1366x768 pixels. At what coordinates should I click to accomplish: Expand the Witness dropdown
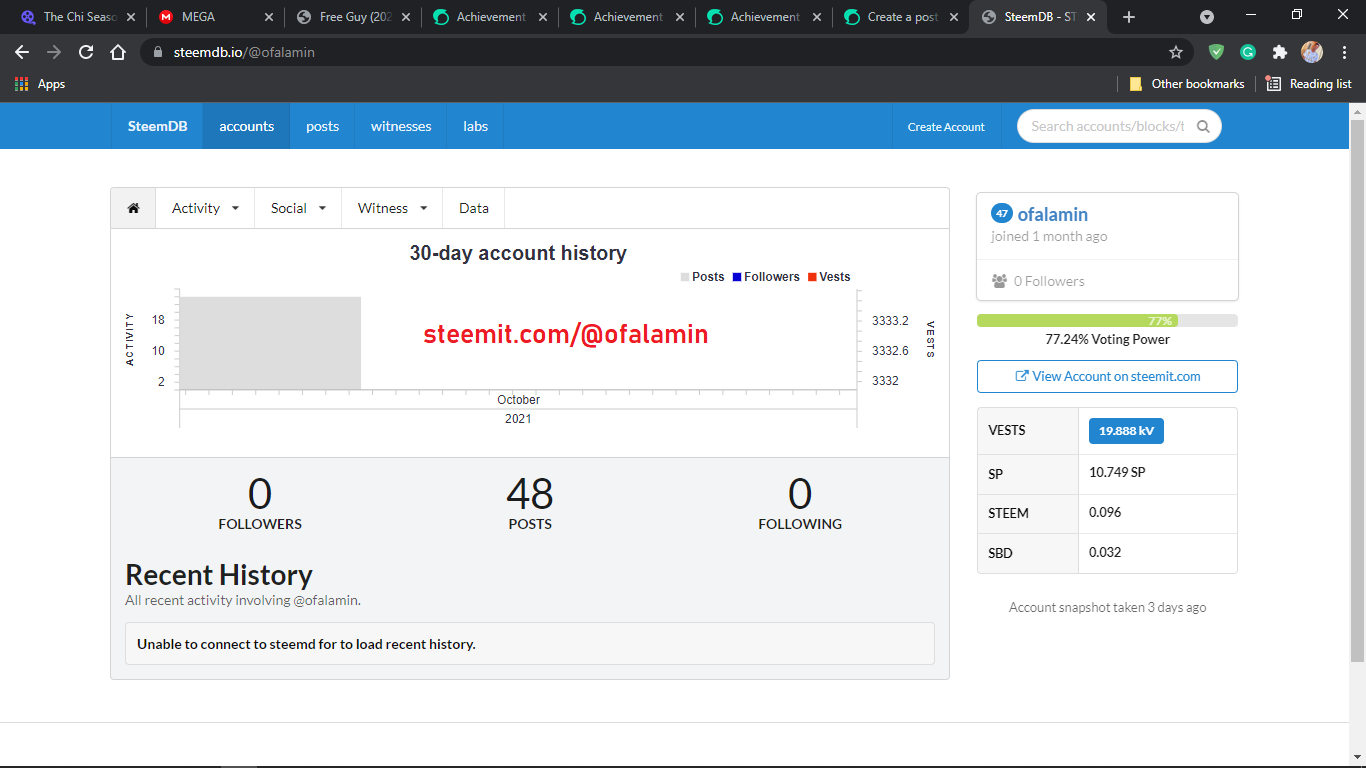[392, 208]
